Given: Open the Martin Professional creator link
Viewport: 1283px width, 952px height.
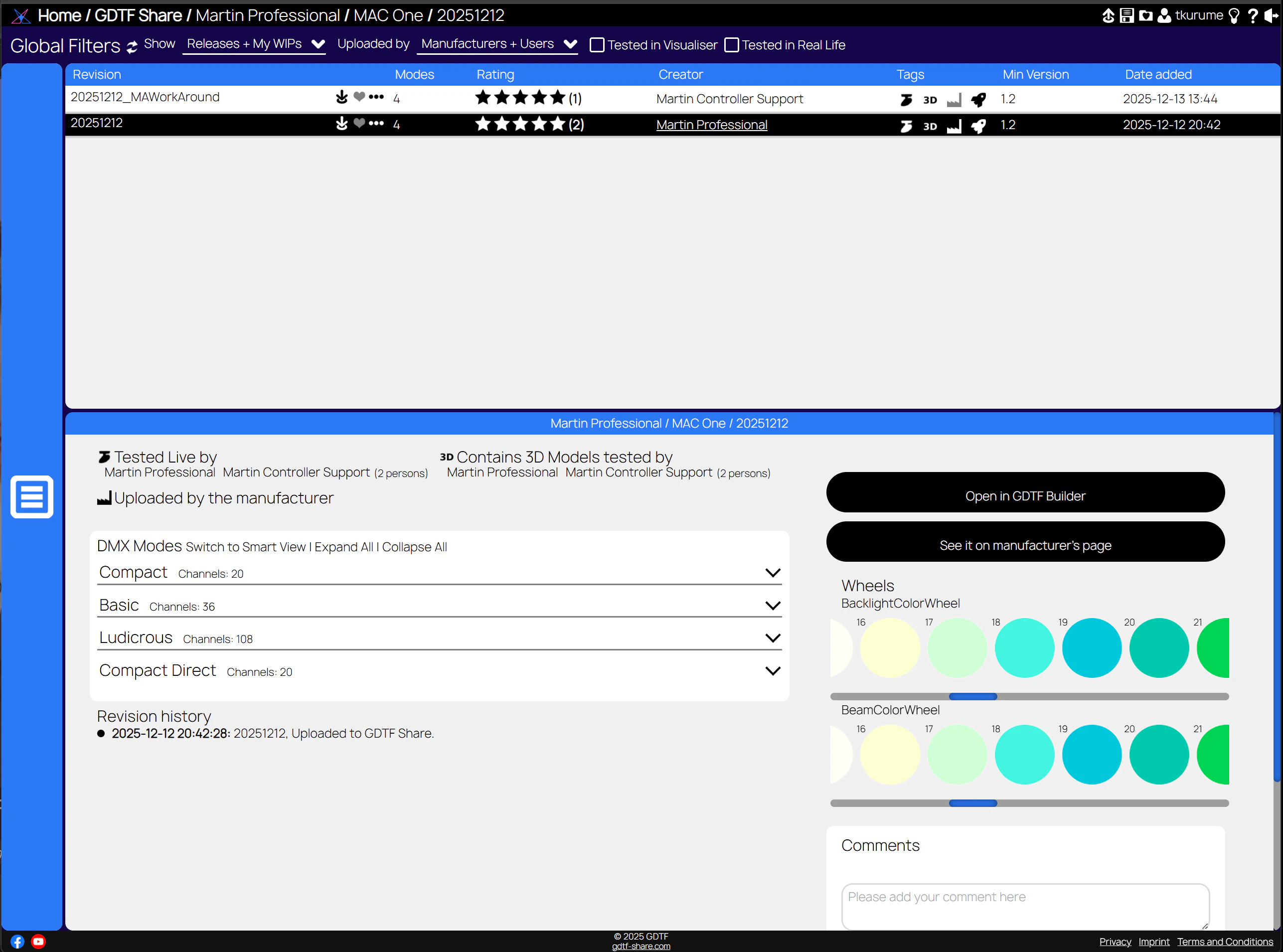Looking at the screenshot, I should pos(712,125).
